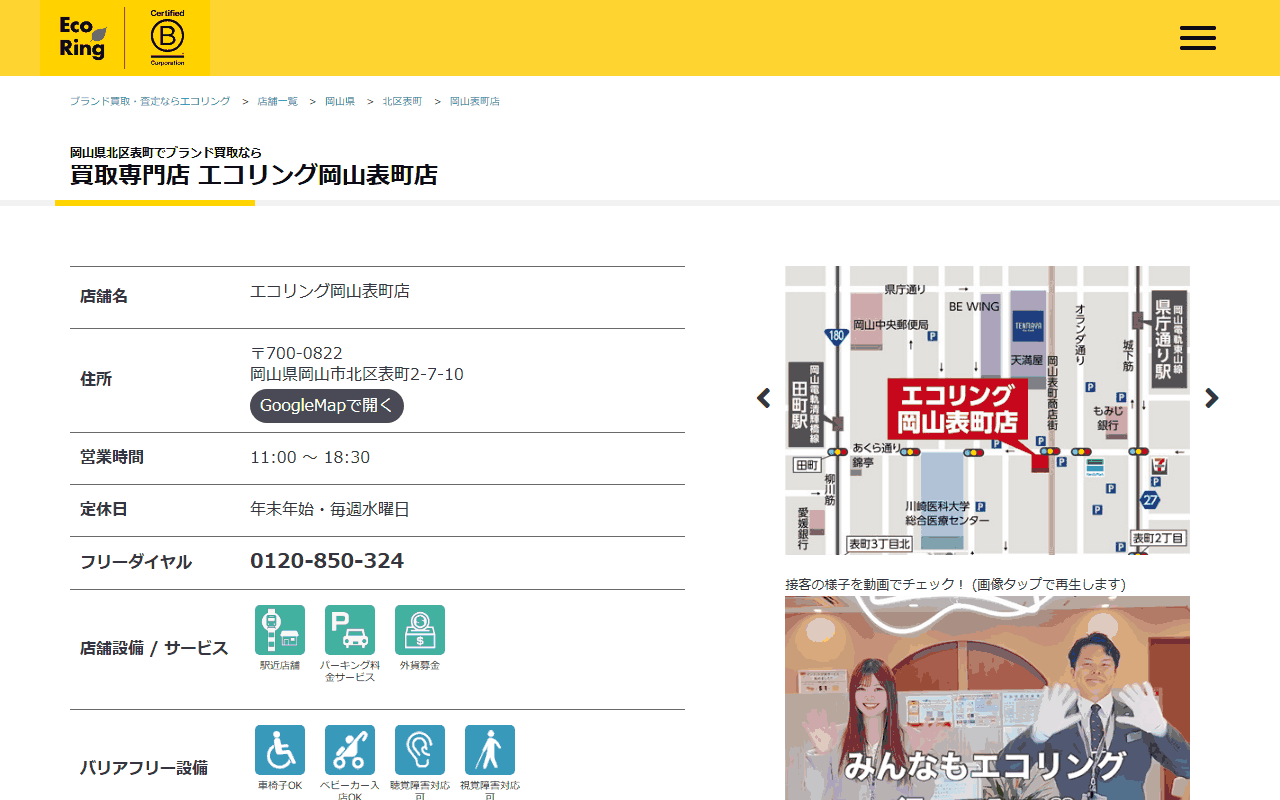The width and height of the screenshot is (1280, 800).
Task: Click the Certified B Corporation badge
Action: point(167,38)
